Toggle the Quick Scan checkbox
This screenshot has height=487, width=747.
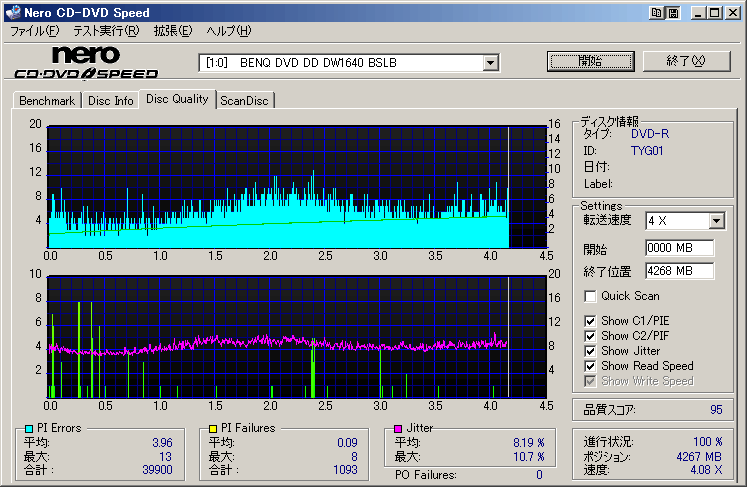pyautogui.click(x=590, y=296)
